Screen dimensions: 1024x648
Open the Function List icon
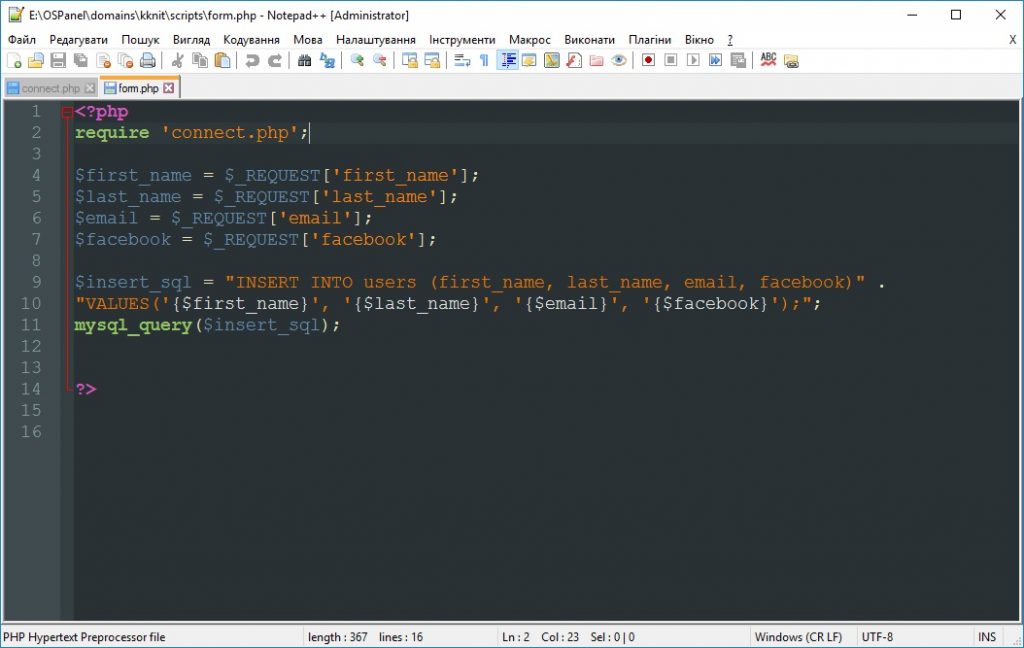point(574,61)
